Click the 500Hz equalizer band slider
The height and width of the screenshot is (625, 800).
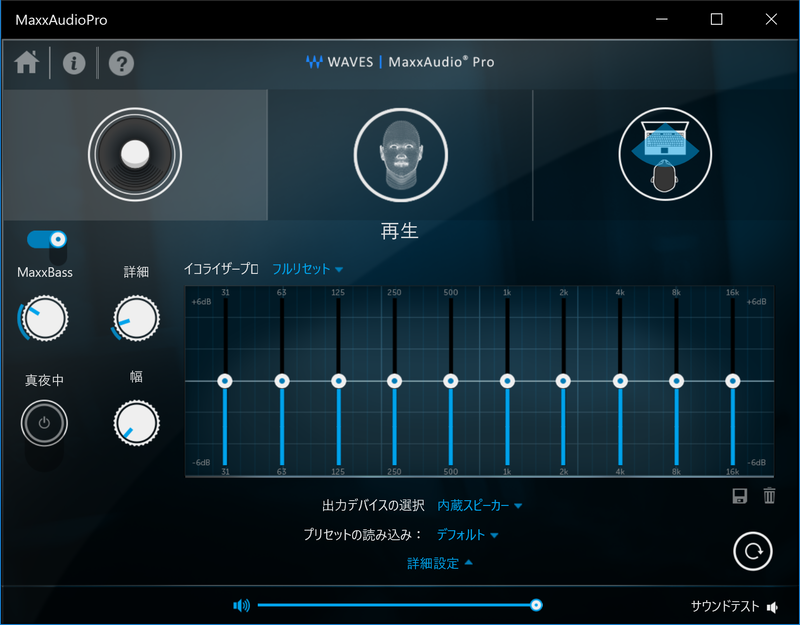(x=451, y=381)
